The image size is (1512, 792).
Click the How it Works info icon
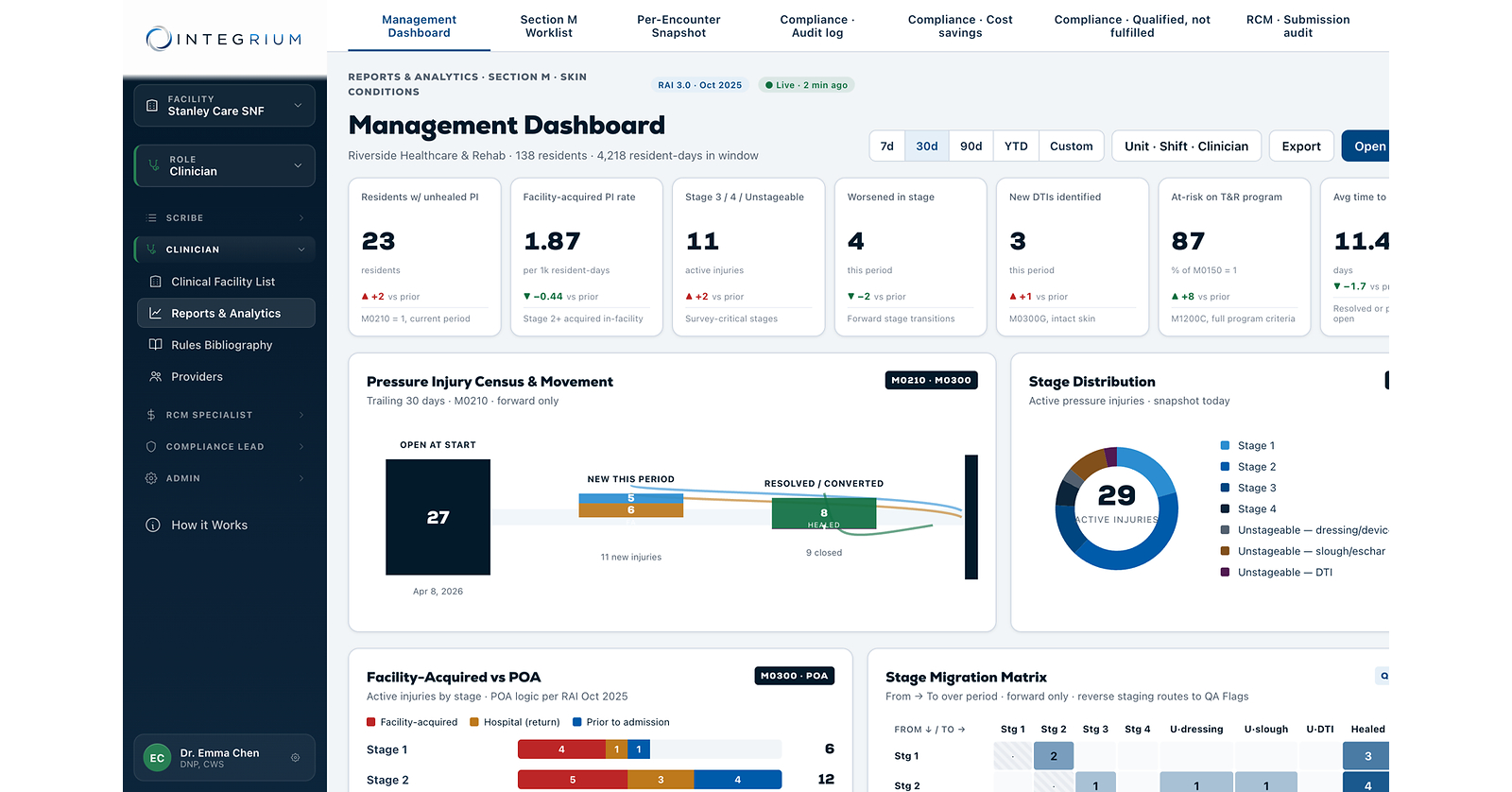pos(153,525)
